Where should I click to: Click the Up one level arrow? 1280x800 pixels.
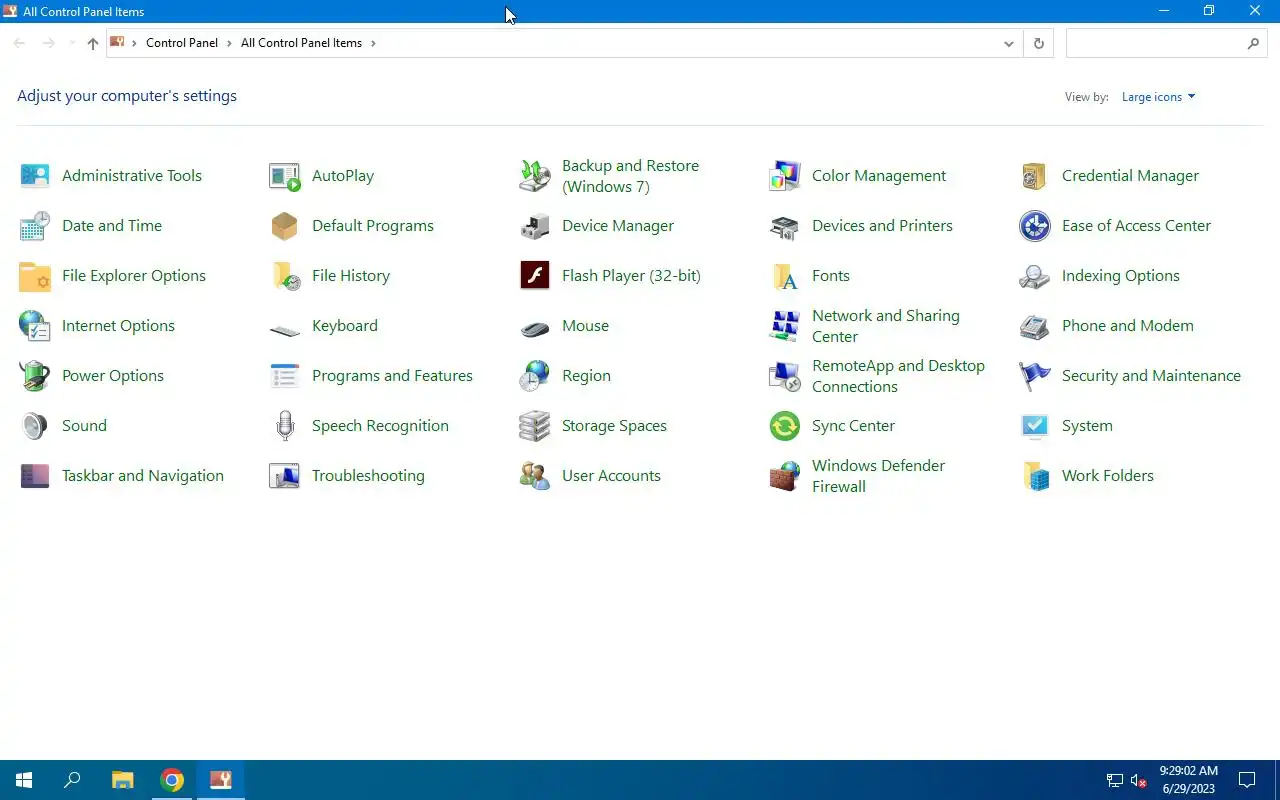point(93,43)
